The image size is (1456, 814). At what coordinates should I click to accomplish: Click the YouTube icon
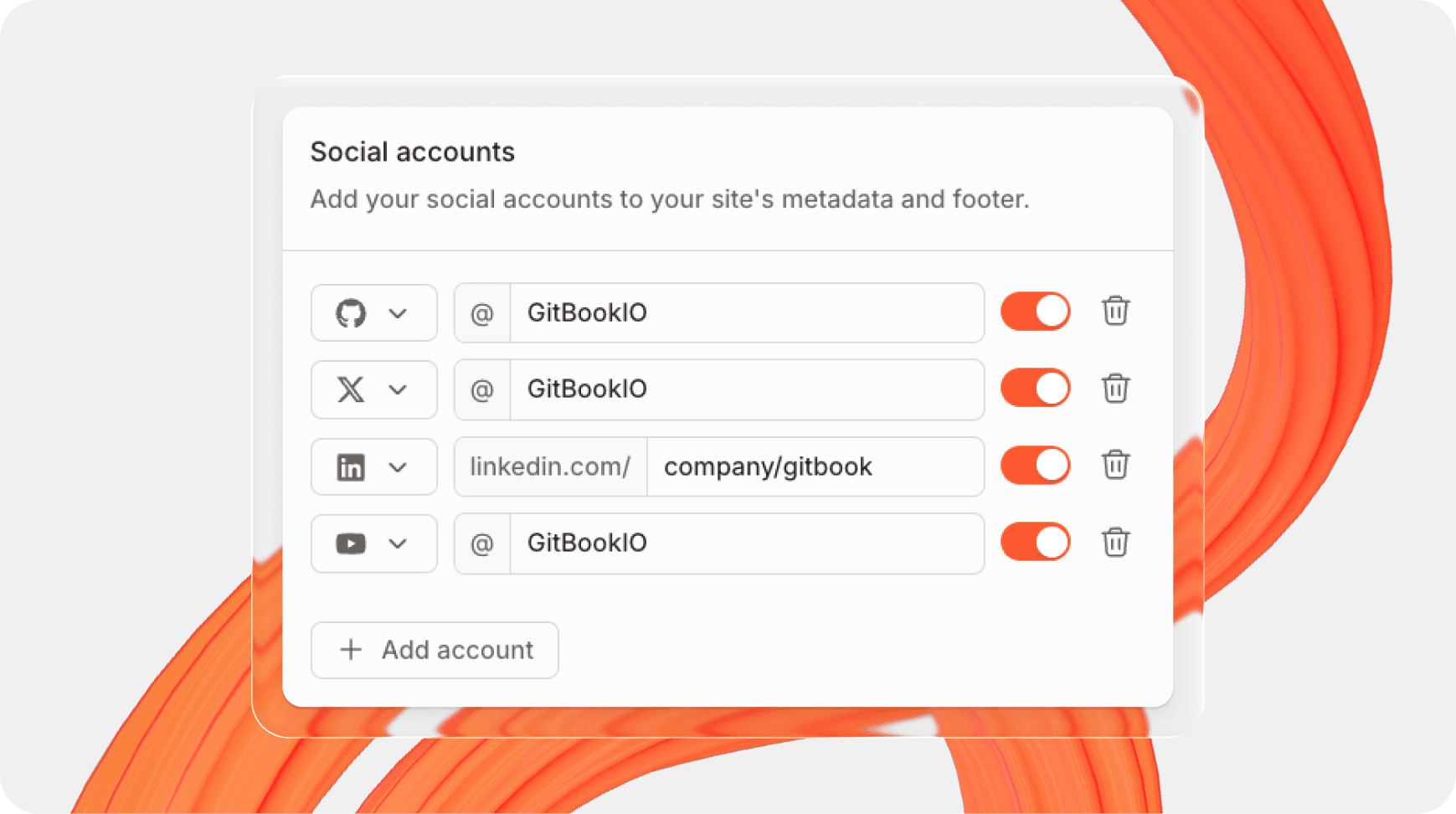coord(351,544)
